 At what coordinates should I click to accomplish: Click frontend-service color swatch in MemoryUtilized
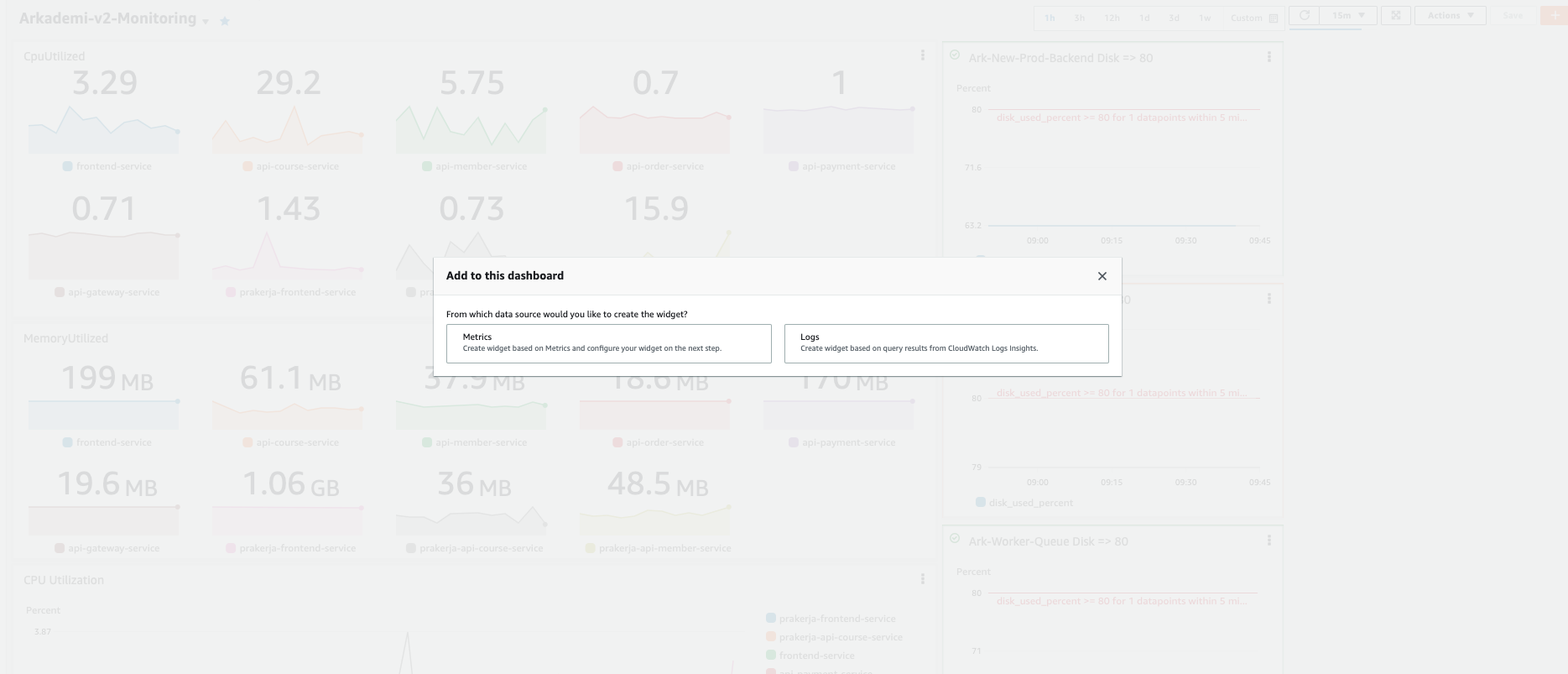pos(67,442)
